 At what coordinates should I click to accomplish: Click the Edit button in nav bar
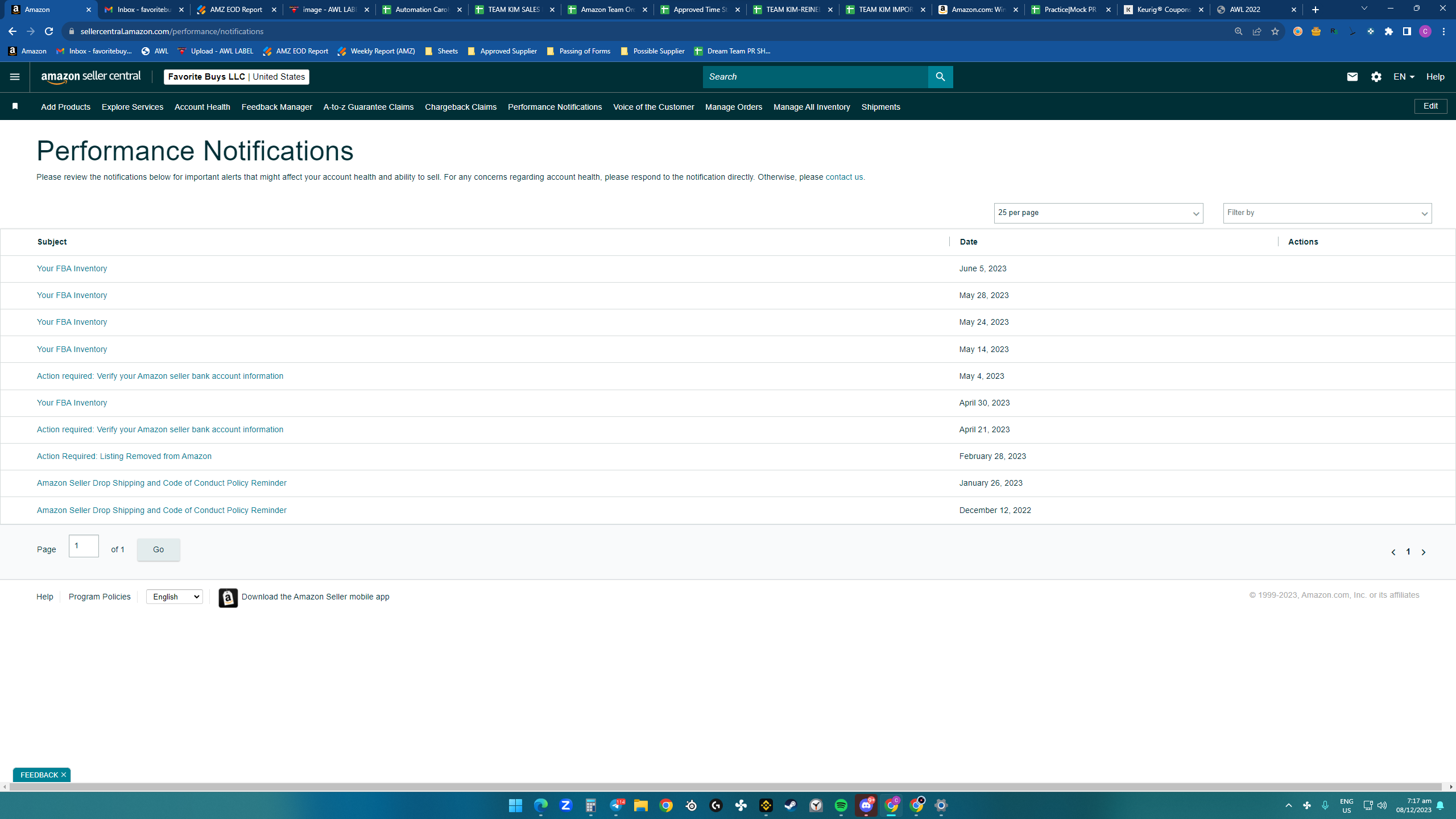[1430, 106]
